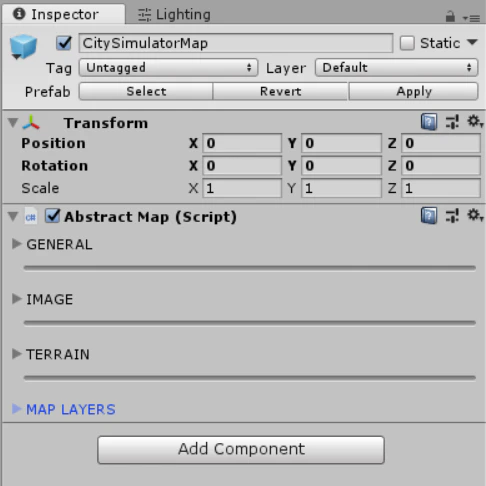Open Abstract Map gear settings menu
Image resolution: width=486 pixels, height=486 pixels.
pyautogui.click(x=475, y=216)
